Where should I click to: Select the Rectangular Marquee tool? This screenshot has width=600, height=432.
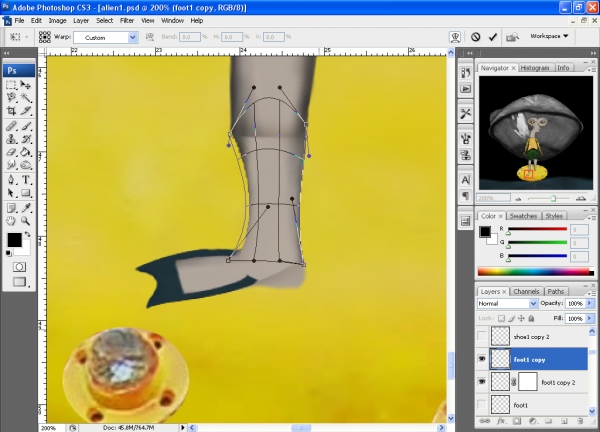tap(11, 85)
